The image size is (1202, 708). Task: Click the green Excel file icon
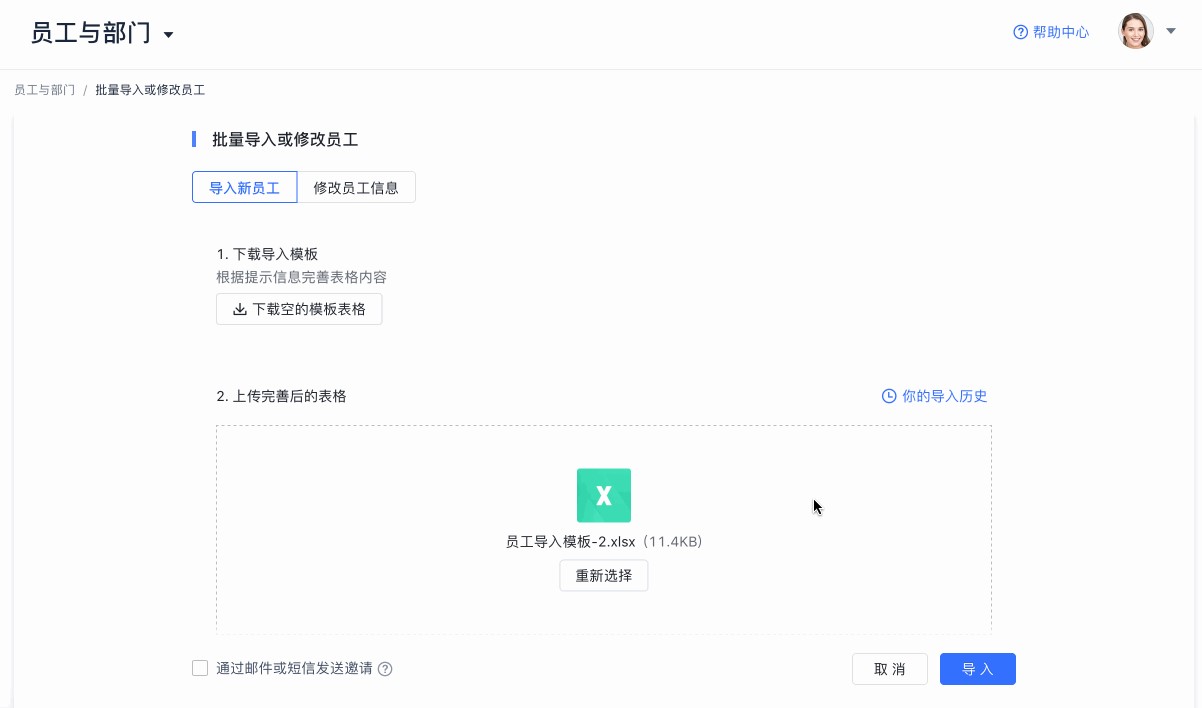click(x=603, y=494)
